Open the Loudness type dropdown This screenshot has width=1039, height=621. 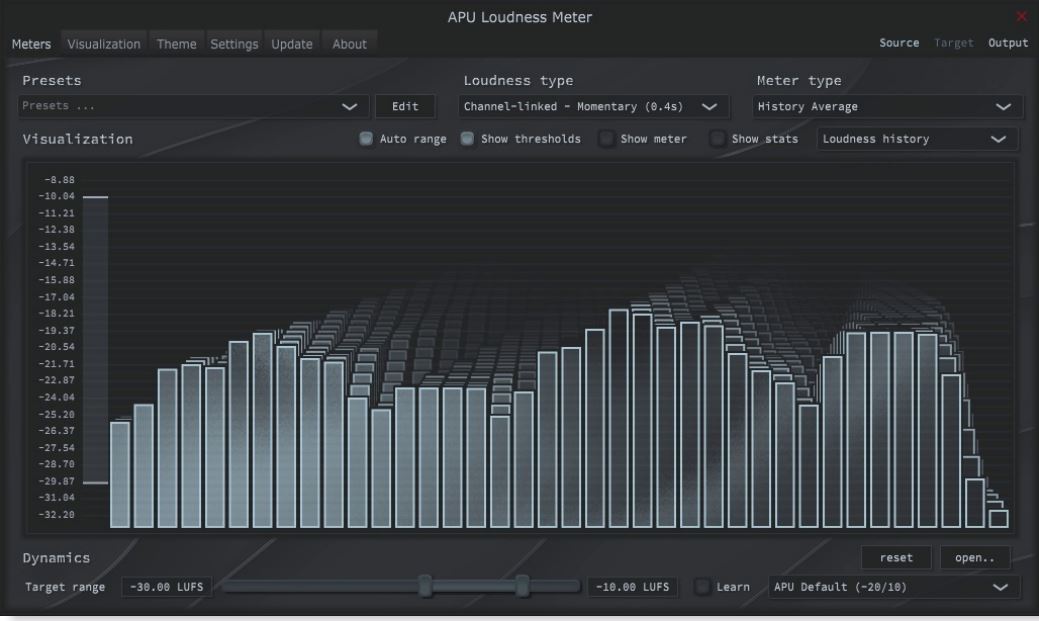[x=594, y=107]
